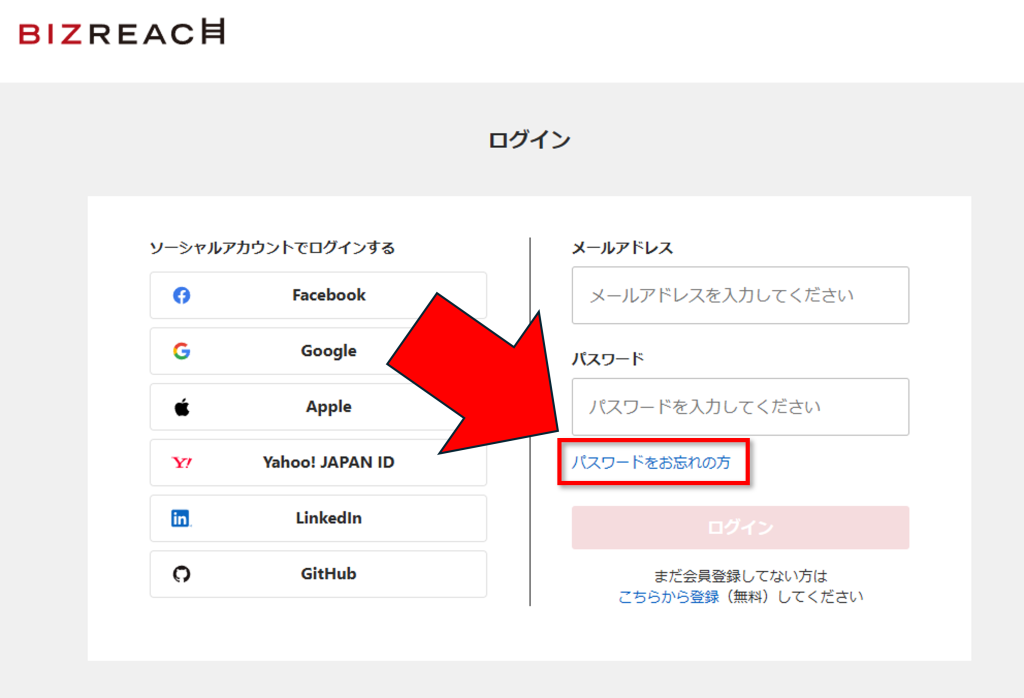Click the ログイン page heading
This screenshot has width=1024, height=698.
[529, 140]
